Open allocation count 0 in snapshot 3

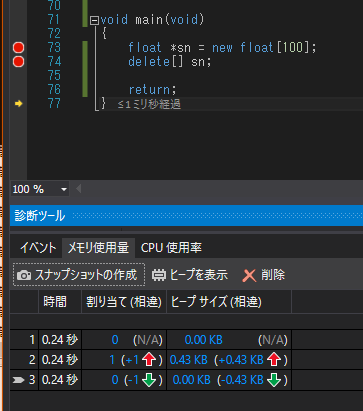115,380
